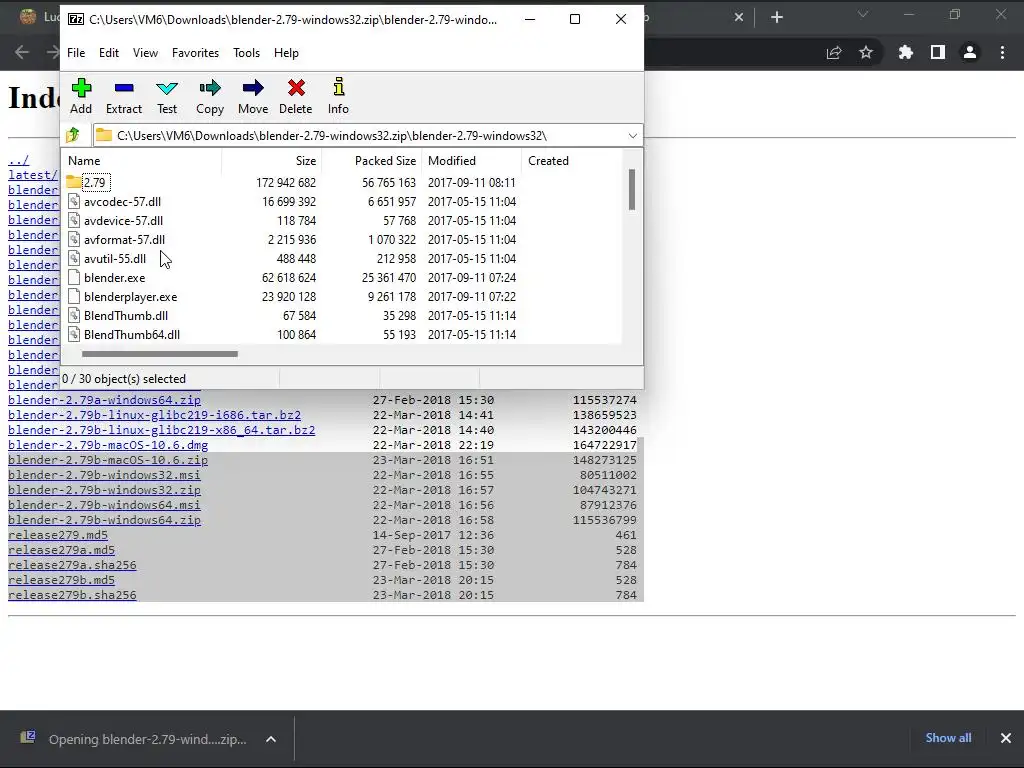Screen dimensions: 1024x768
Task: Open blender-2.79b-linux-glibc219-i686.tar.bz2 link
Action: 155,415
